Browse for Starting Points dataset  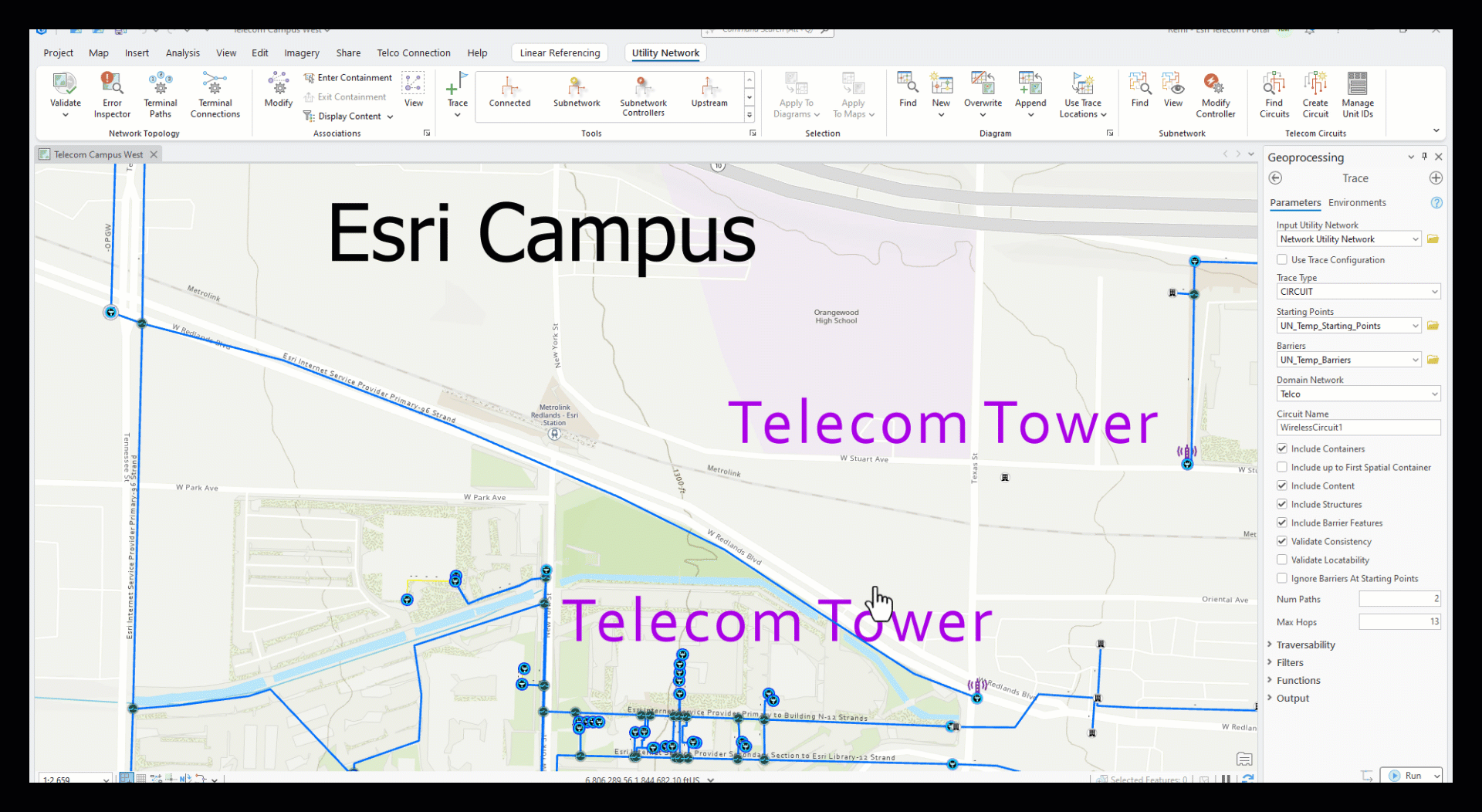[1433, 326]
